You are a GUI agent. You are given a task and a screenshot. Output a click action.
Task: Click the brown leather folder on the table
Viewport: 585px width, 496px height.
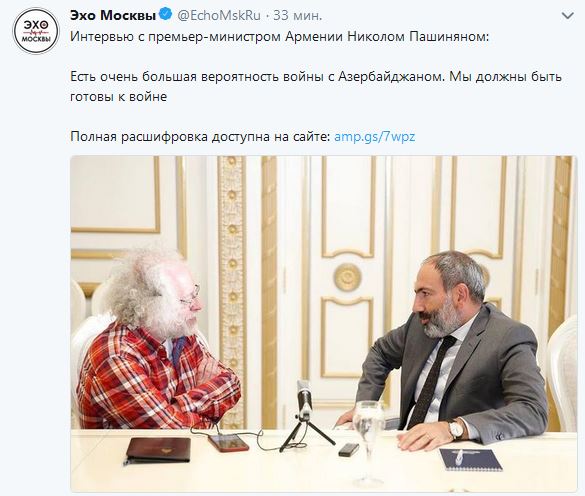click(x=158, y=450)
